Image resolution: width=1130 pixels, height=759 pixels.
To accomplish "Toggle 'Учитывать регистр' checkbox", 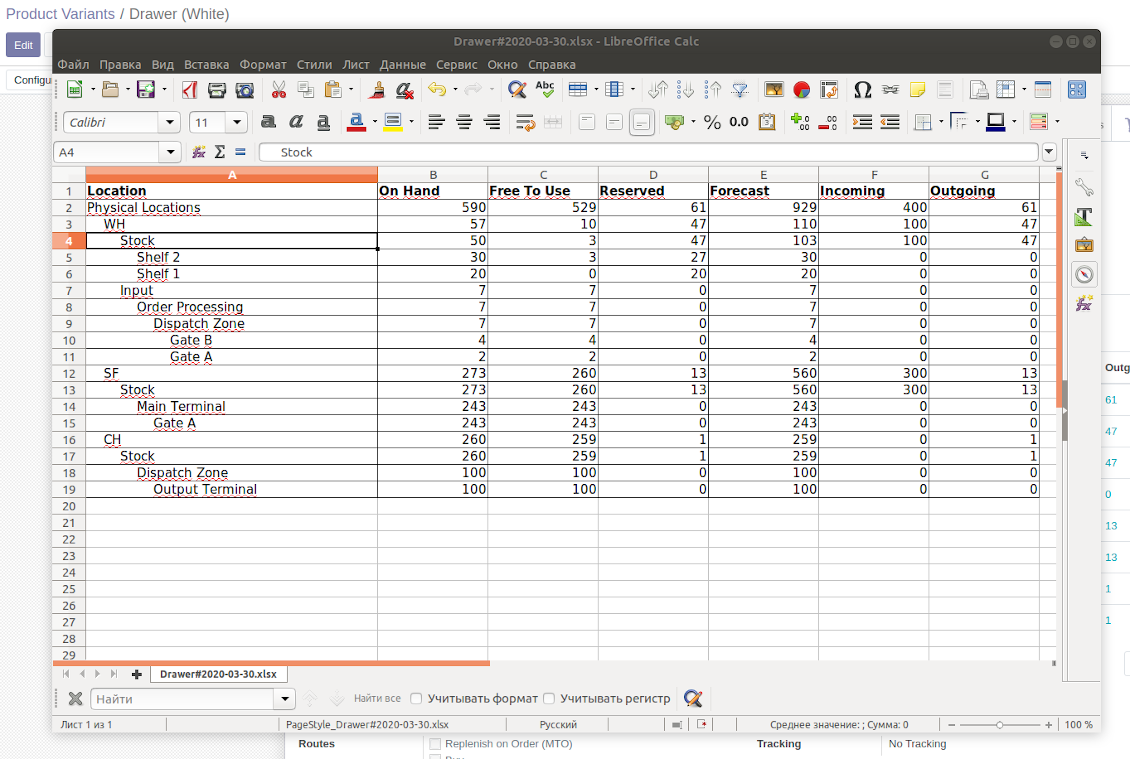I will point(549,698).
